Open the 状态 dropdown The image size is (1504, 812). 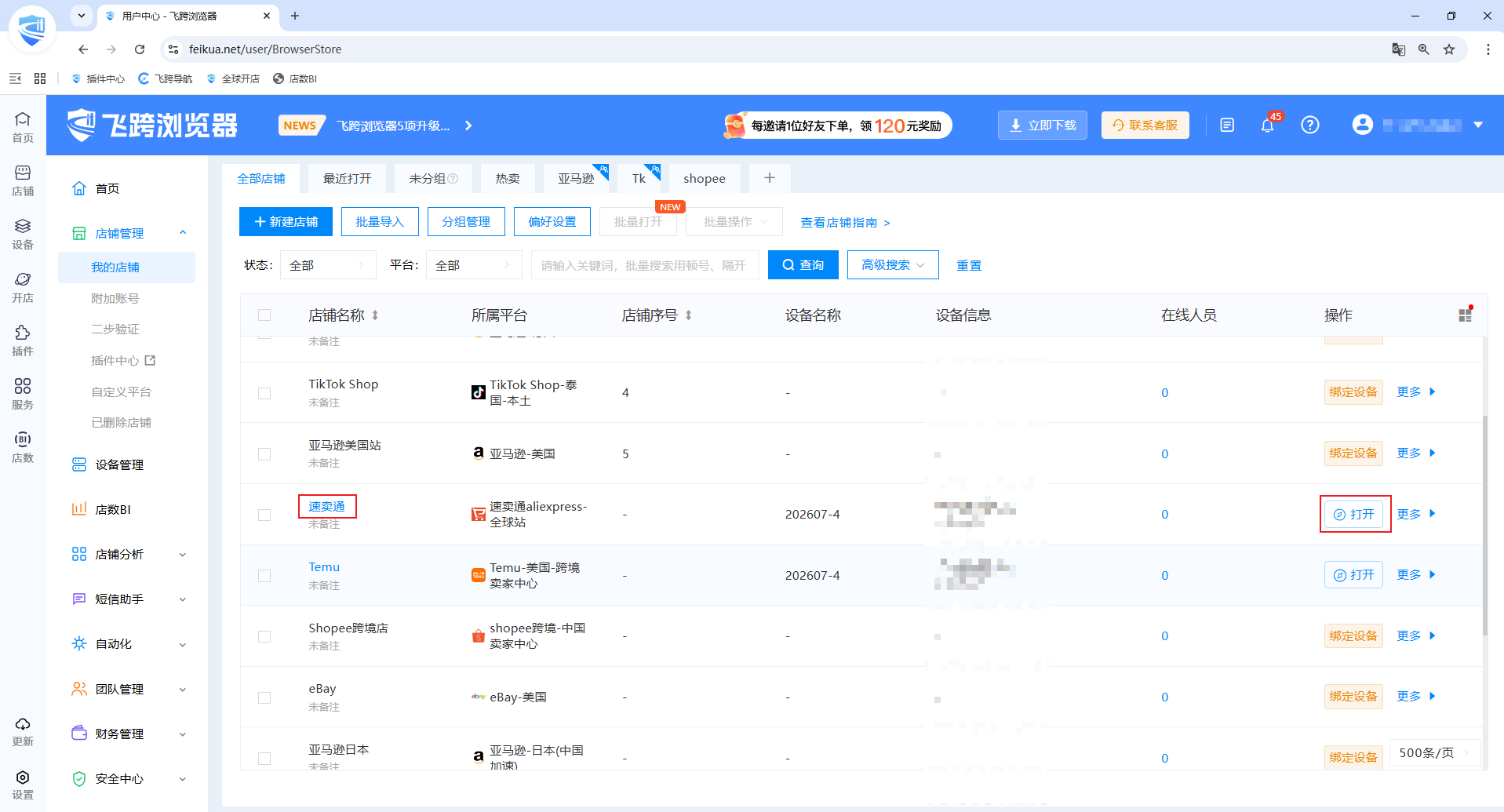click(327, 265)
